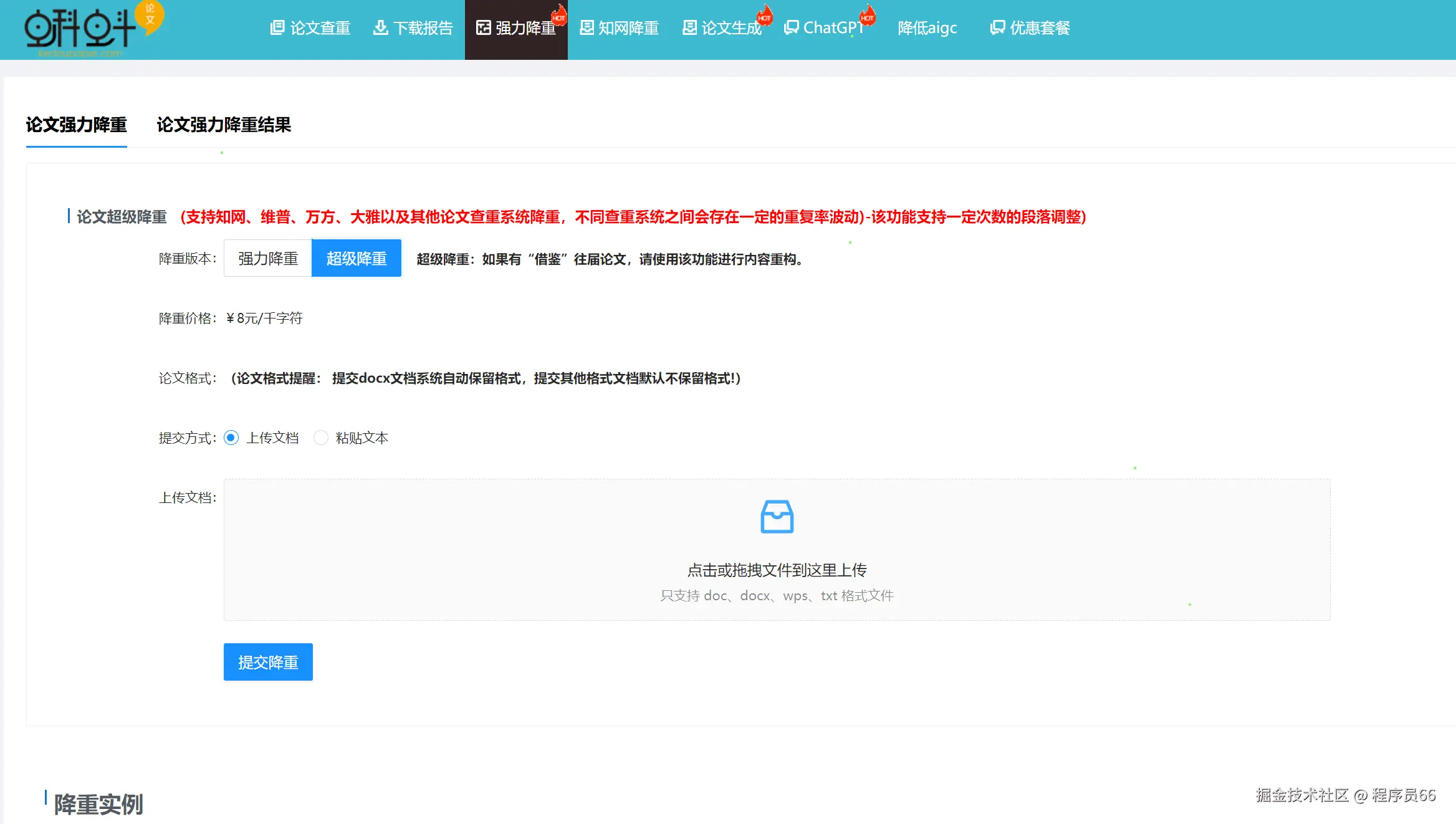This screenshot has height=824, width=1456.
Task: Click the 论文查重 document icon
Action: pos(277,27)
